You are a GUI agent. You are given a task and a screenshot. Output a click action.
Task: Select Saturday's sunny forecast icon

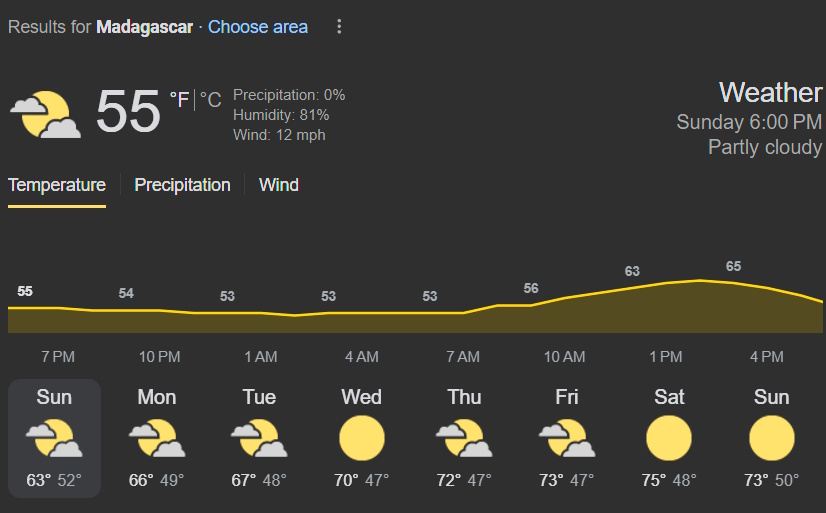pyautogui.click(x=669, y=438)
